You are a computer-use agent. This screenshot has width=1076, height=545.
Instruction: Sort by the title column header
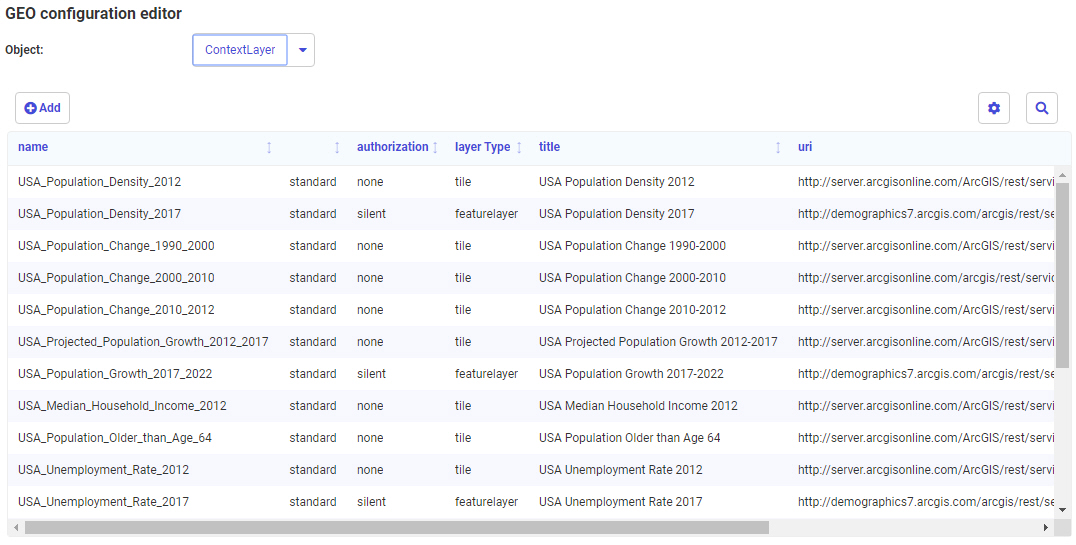(549, 147)
